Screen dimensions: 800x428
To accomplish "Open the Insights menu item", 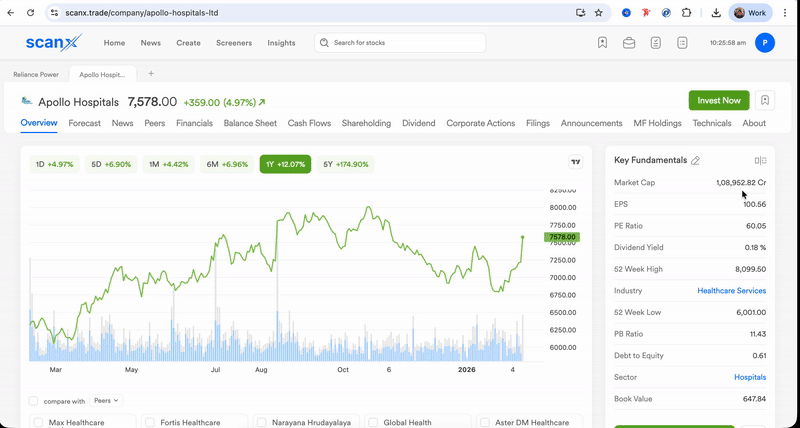I will click(x=281, y=43).
